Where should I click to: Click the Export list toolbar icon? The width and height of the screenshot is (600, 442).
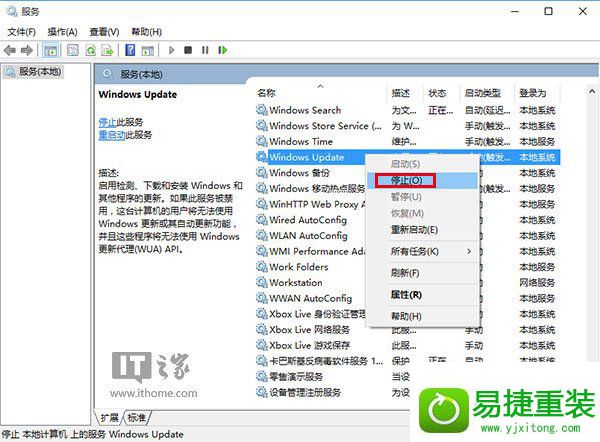(x=108, y=51)
